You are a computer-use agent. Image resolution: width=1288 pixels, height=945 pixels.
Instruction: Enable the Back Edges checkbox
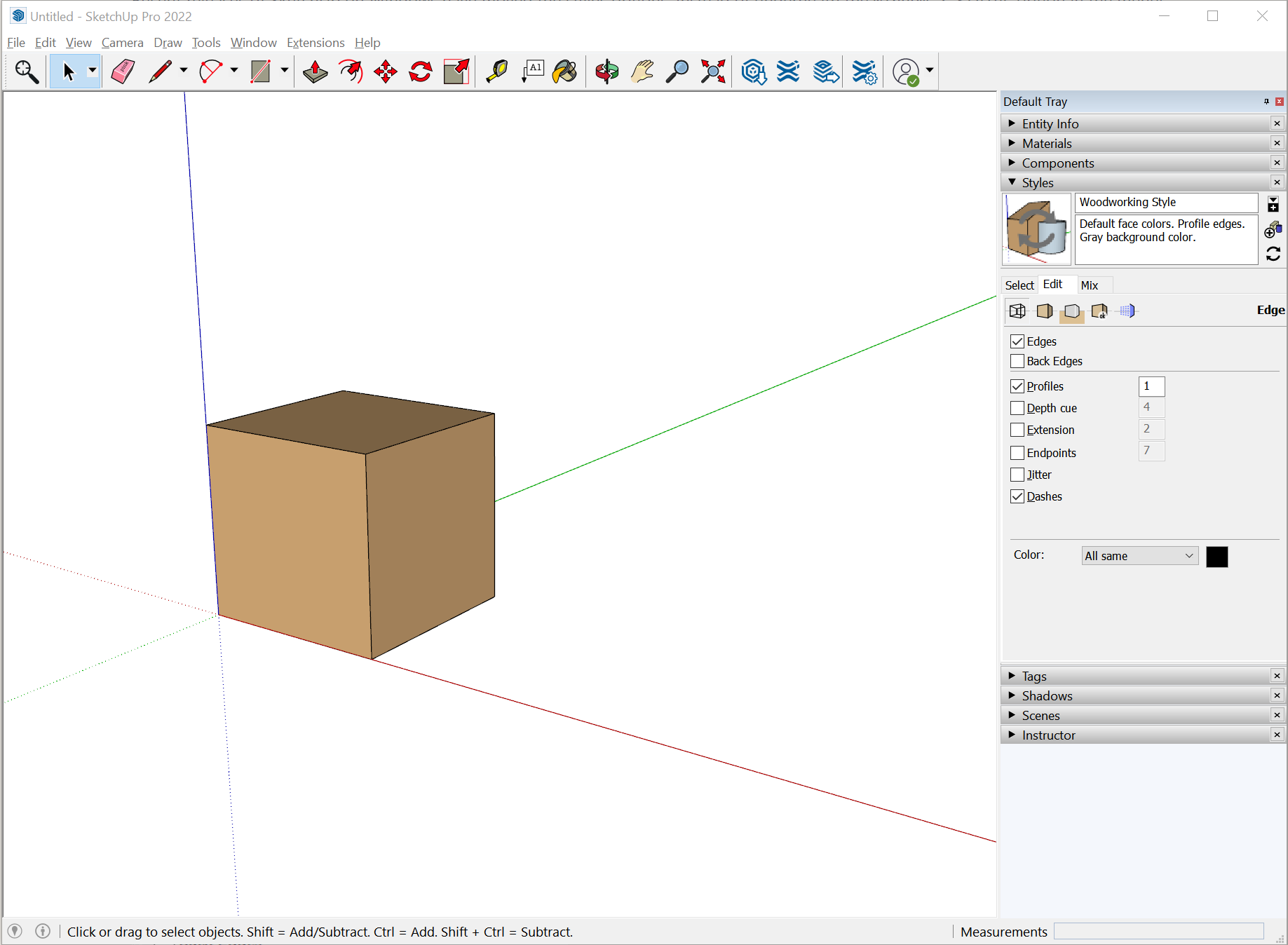(x=1017, y=361)
